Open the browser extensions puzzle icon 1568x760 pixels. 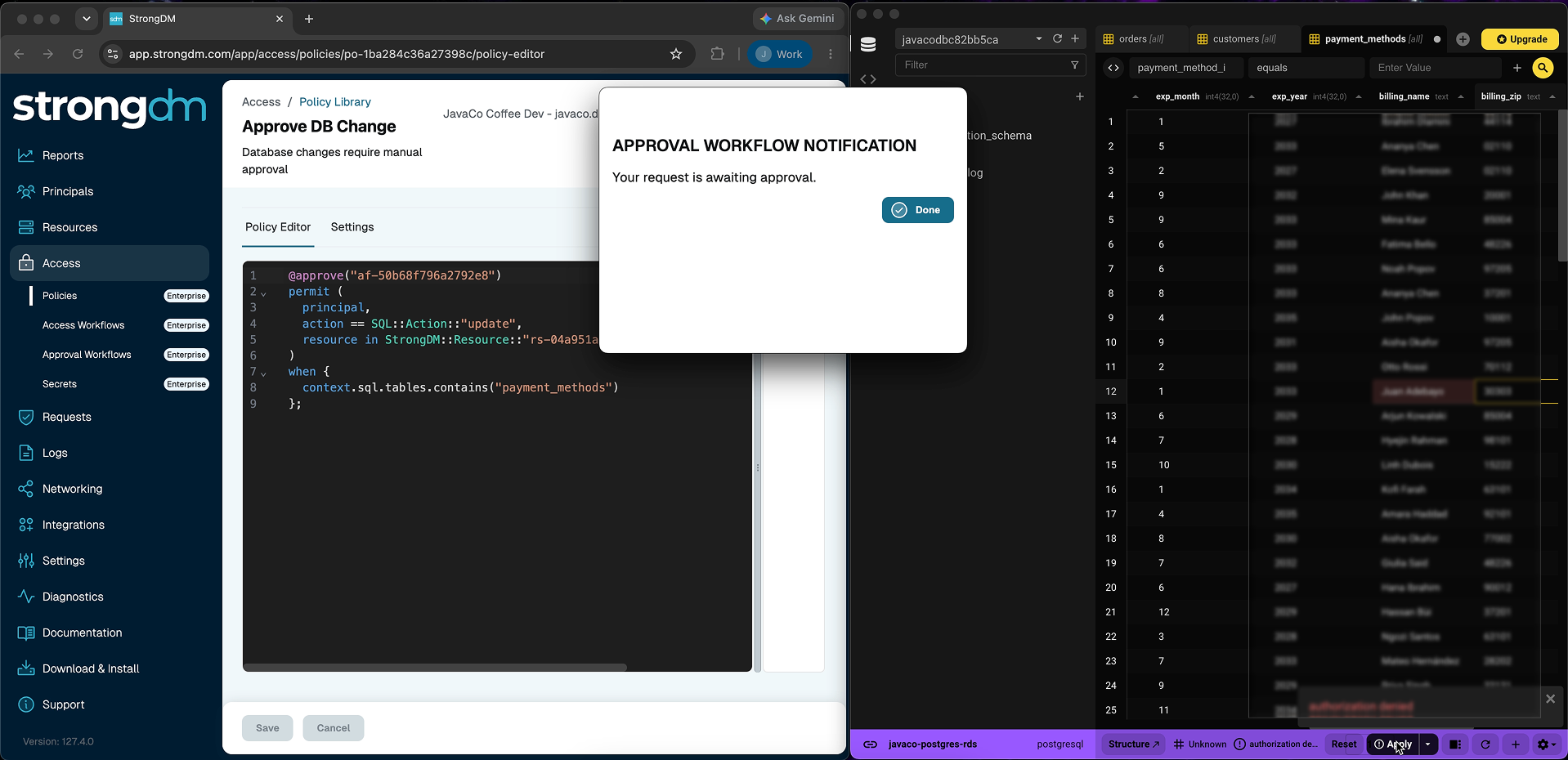coord(717,54)
